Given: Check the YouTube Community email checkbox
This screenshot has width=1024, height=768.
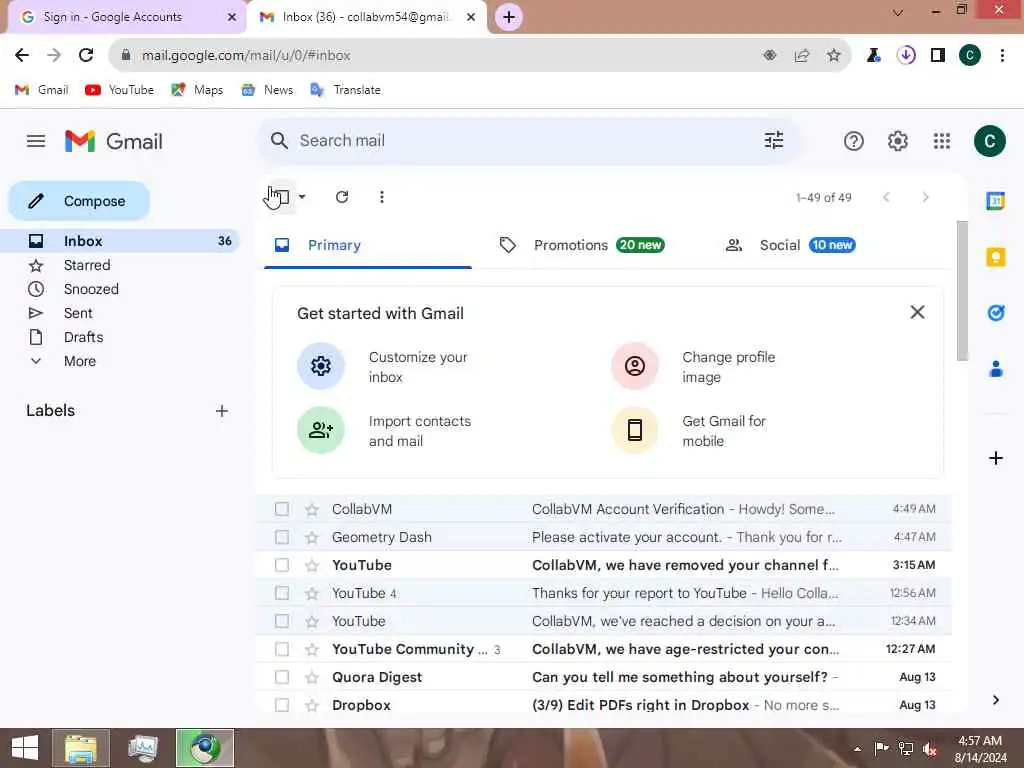Looking at the screenshot, I should (281, 649).
